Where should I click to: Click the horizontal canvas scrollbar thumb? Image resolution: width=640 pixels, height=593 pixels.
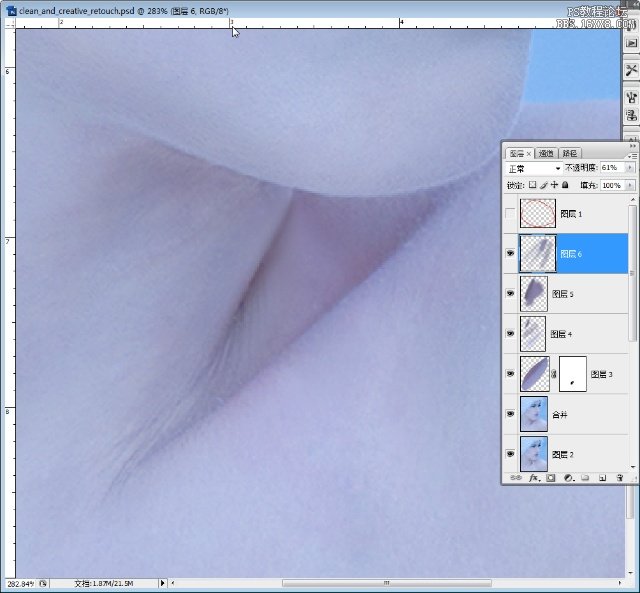[x=386, y=583]
